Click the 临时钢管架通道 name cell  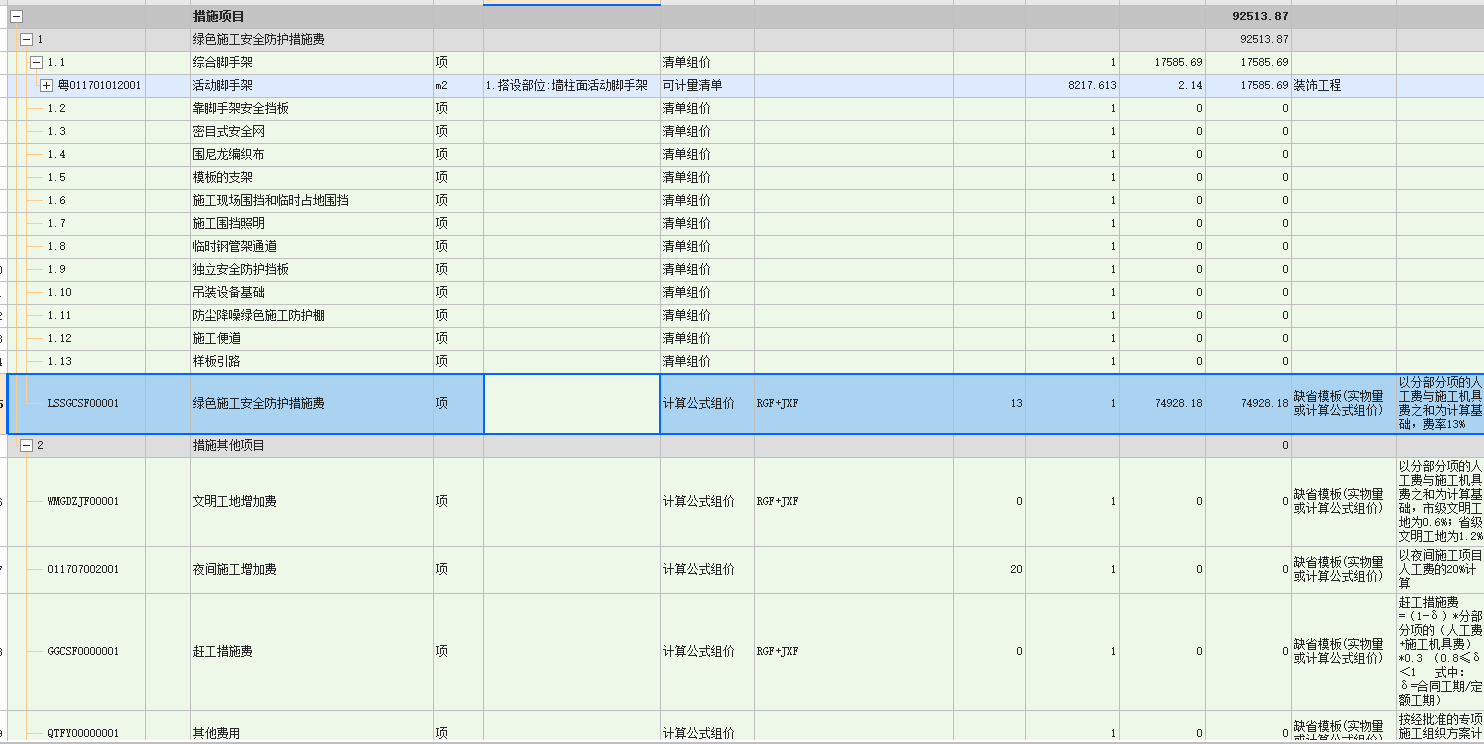pos(235,247)
